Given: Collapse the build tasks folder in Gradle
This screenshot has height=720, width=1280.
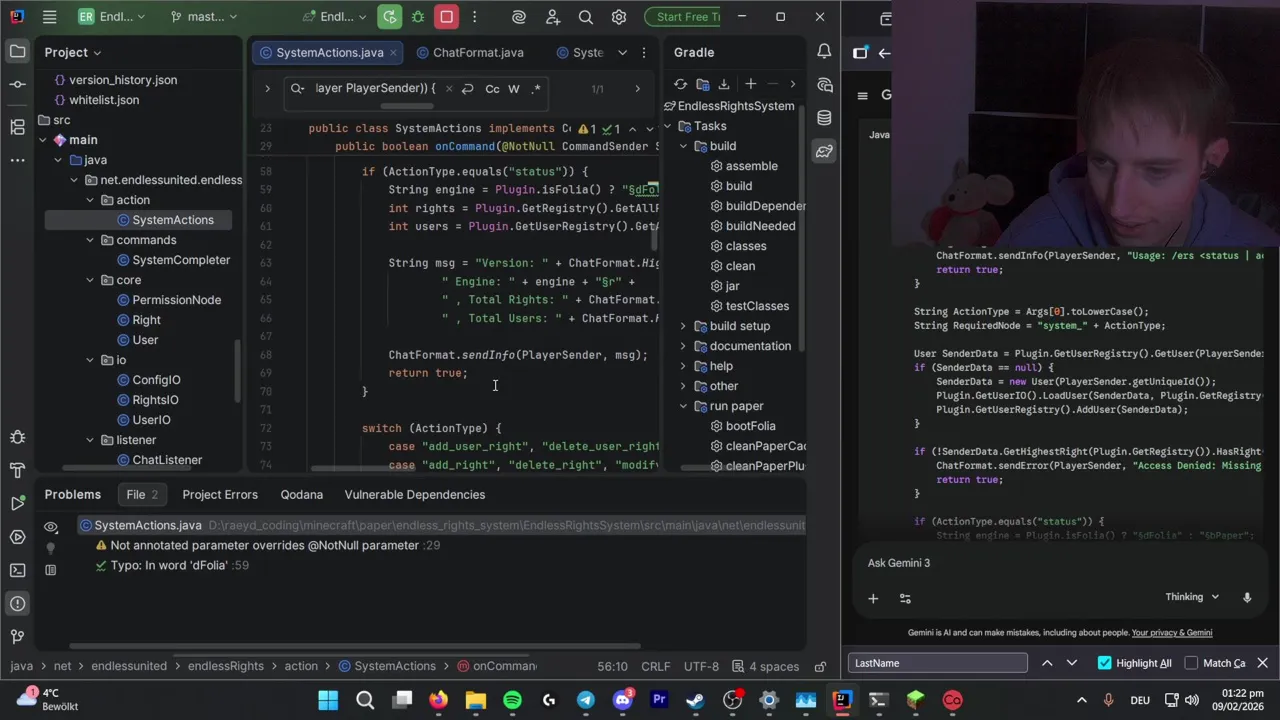Looking at the screenshot, I should [684, 146].
